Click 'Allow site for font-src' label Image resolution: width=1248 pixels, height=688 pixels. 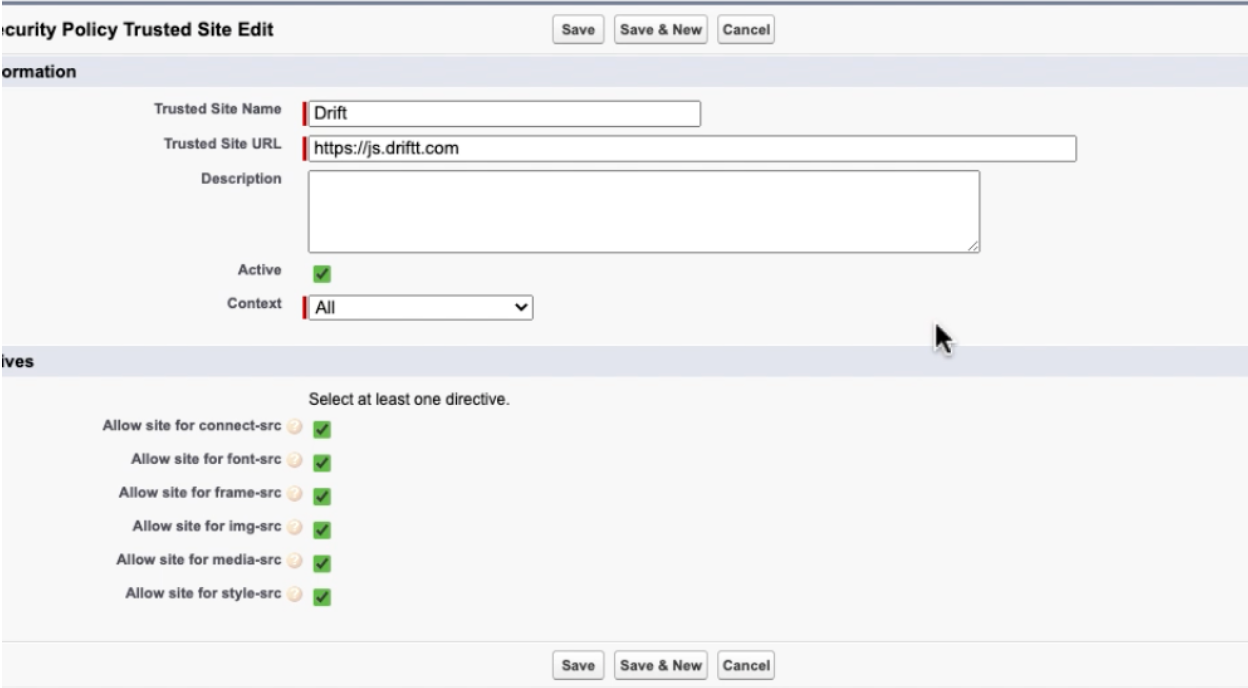[x=207, y=459]
